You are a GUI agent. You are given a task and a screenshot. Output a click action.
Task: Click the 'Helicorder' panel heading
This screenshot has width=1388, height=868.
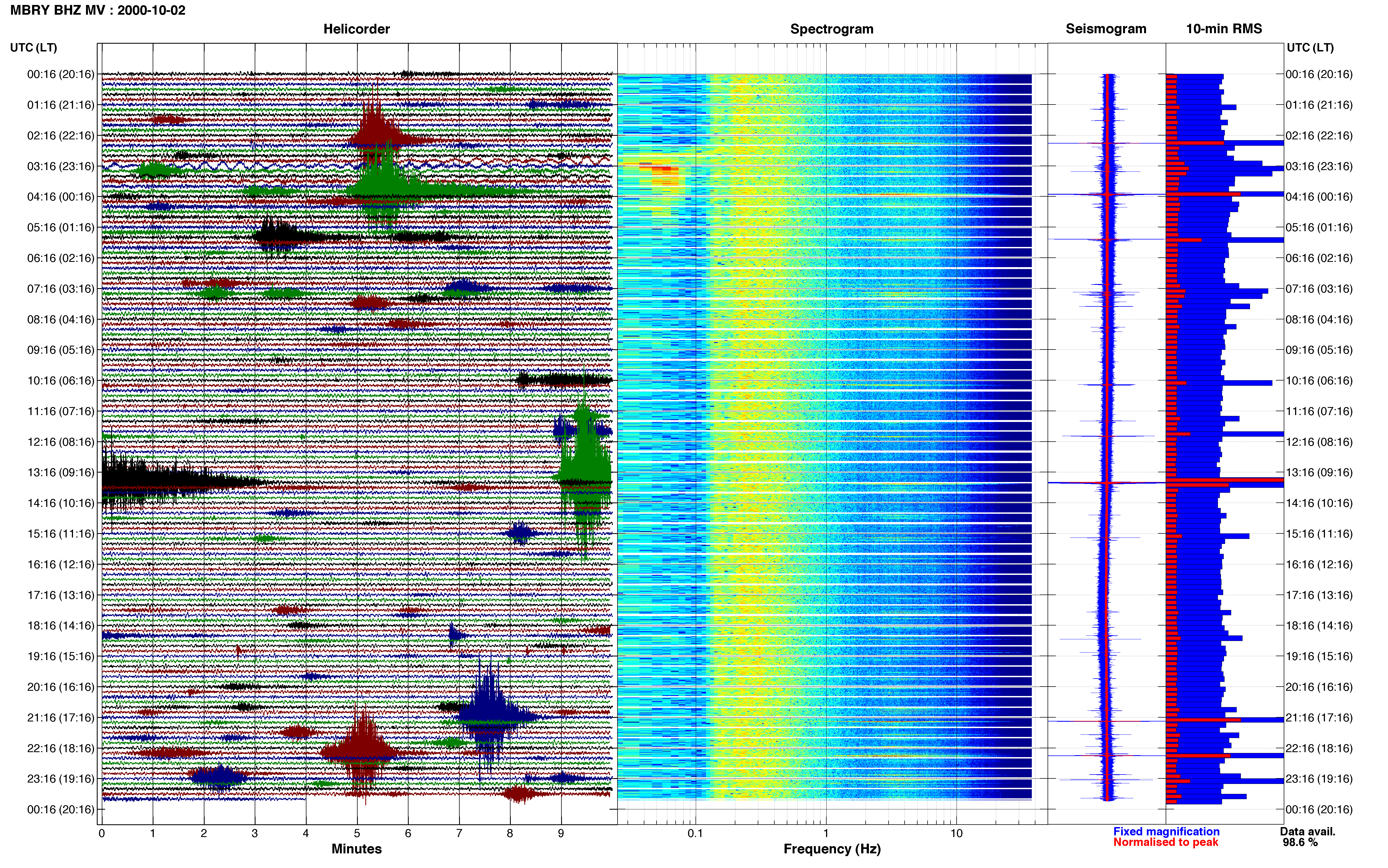pyautogui.click(x=356, y=29)
